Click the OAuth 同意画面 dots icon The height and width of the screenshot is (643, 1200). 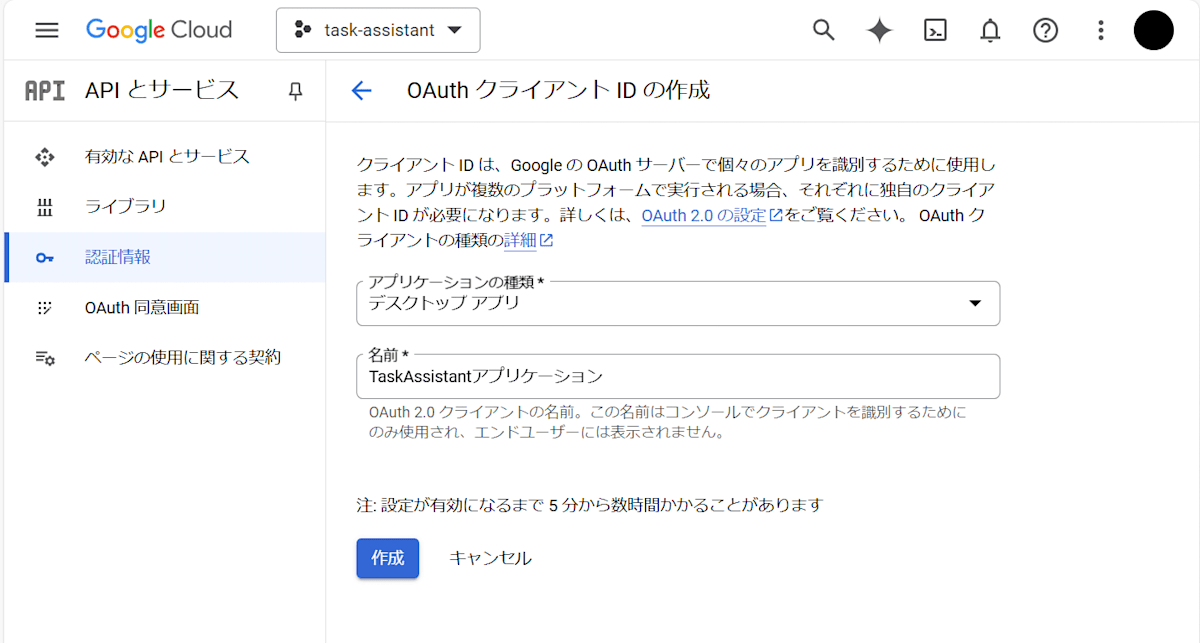tap(44, 308)
